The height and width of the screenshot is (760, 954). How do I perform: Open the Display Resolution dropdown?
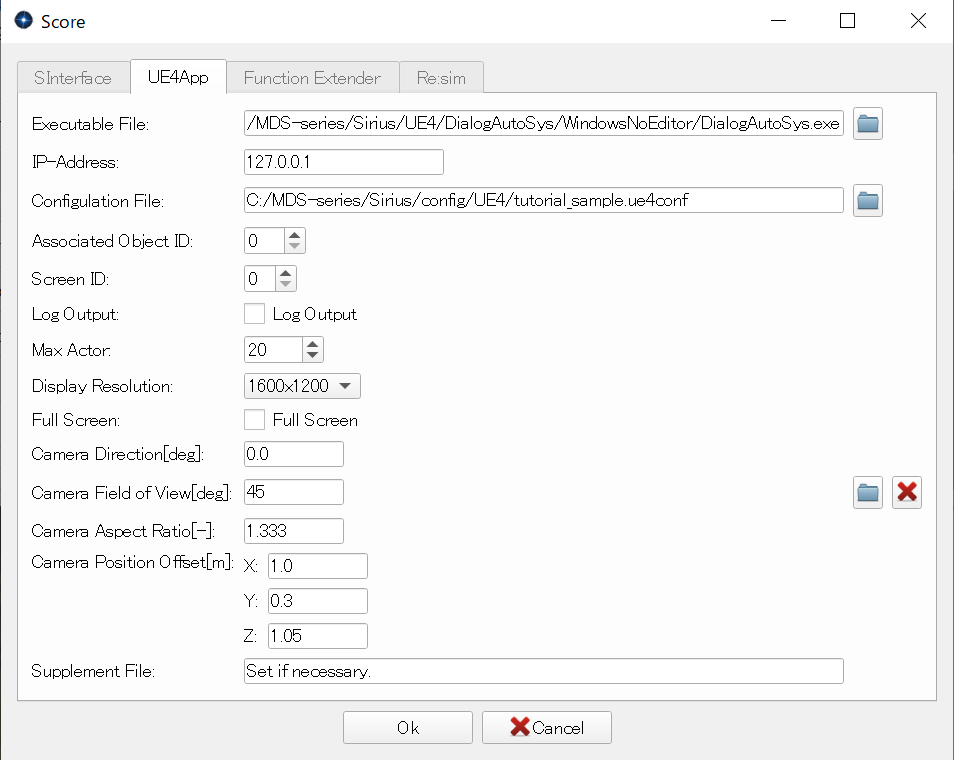tap(301, 386)
